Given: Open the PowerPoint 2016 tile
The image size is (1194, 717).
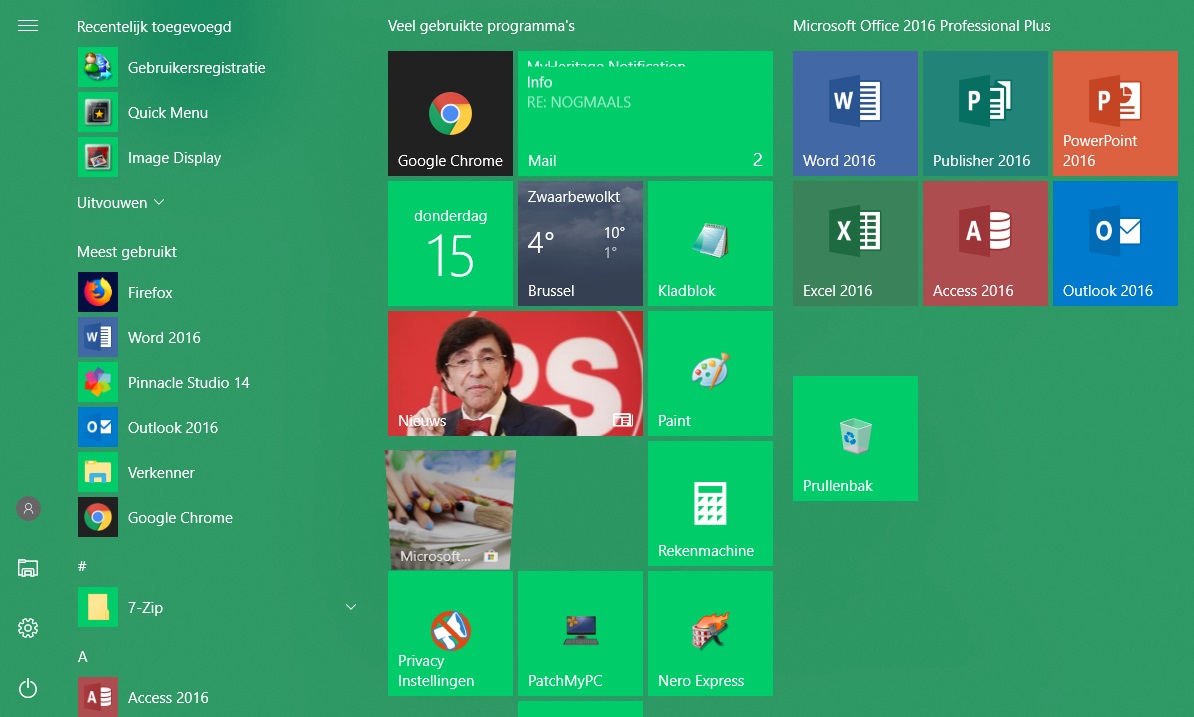Looking at the screenshot, I should tap(1116, 113).
